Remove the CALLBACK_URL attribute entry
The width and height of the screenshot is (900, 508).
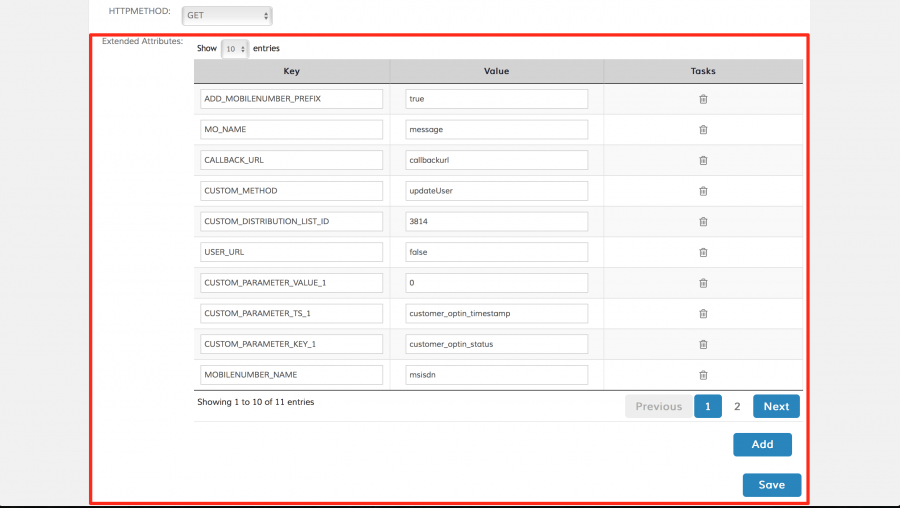[703, 160]
